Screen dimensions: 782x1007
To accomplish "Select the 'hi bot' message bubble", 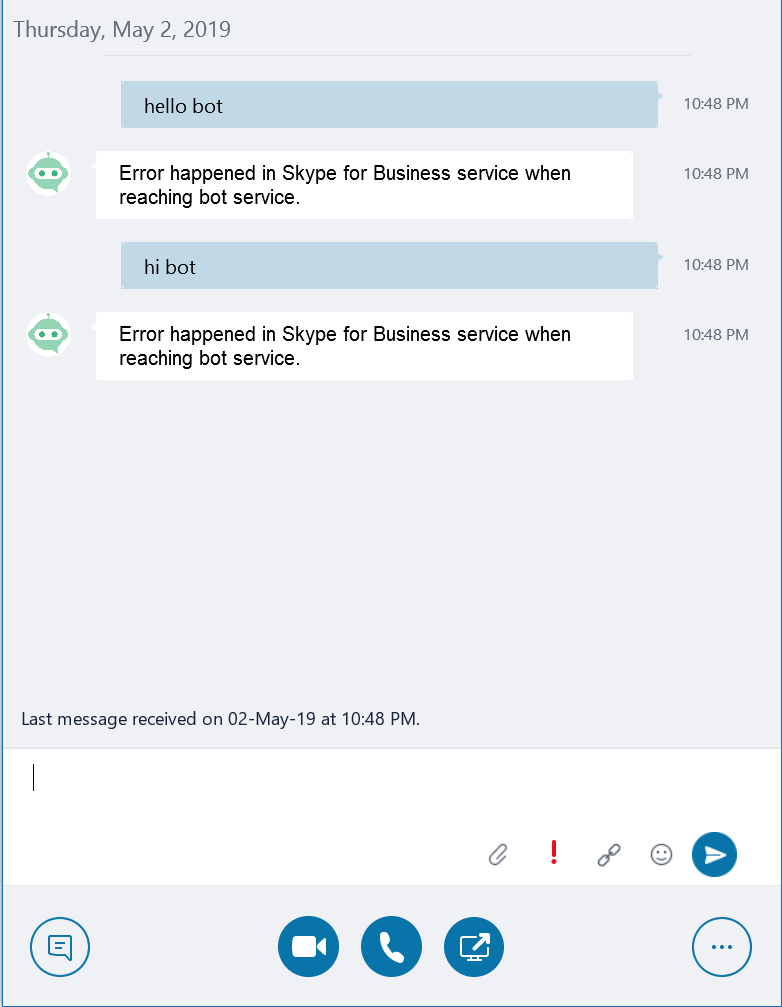I will tap(389, 265).
